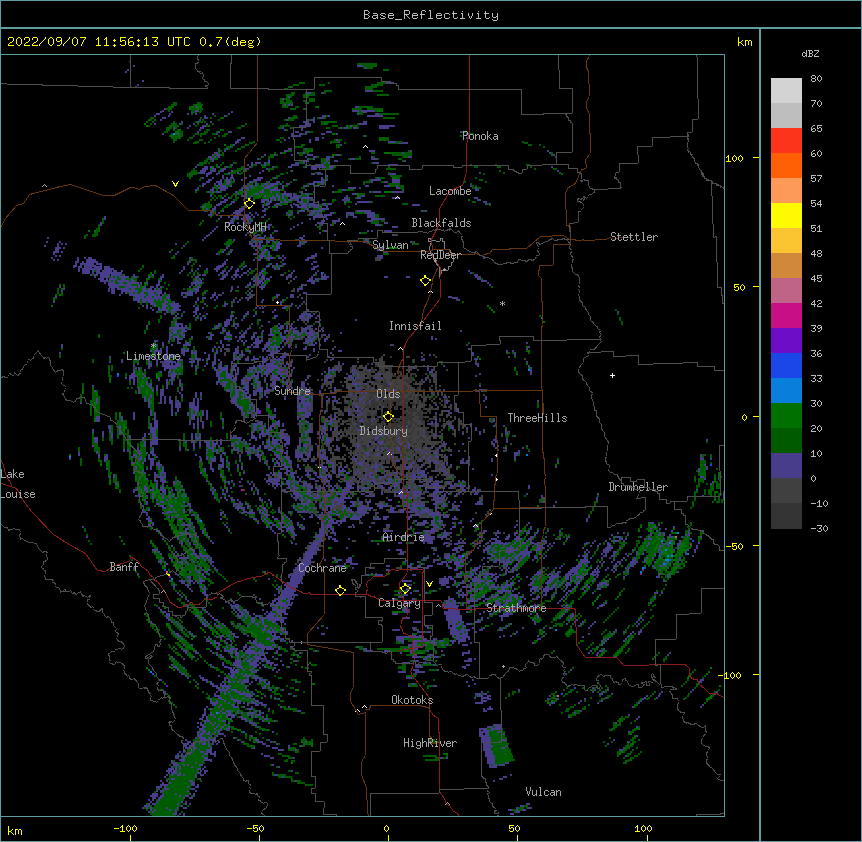Select the red 60 dBZ legend swatch
This screenshot has width=862, height=842.
tap(786, 140)
